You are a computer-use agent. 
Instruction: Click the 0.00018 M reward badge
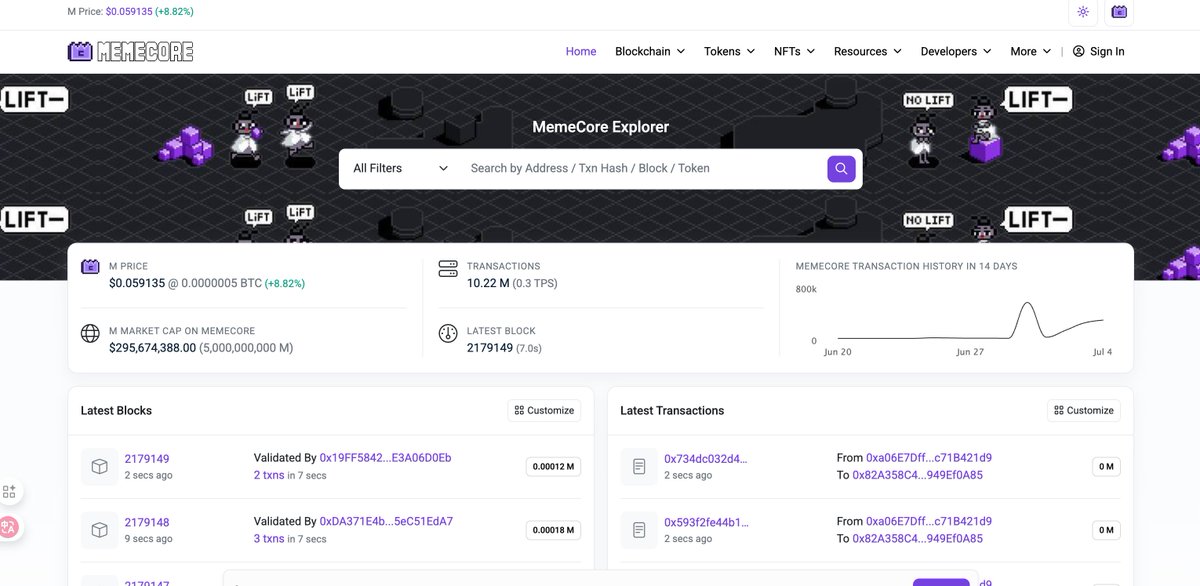pyautogui.click(x=553, y=530)
